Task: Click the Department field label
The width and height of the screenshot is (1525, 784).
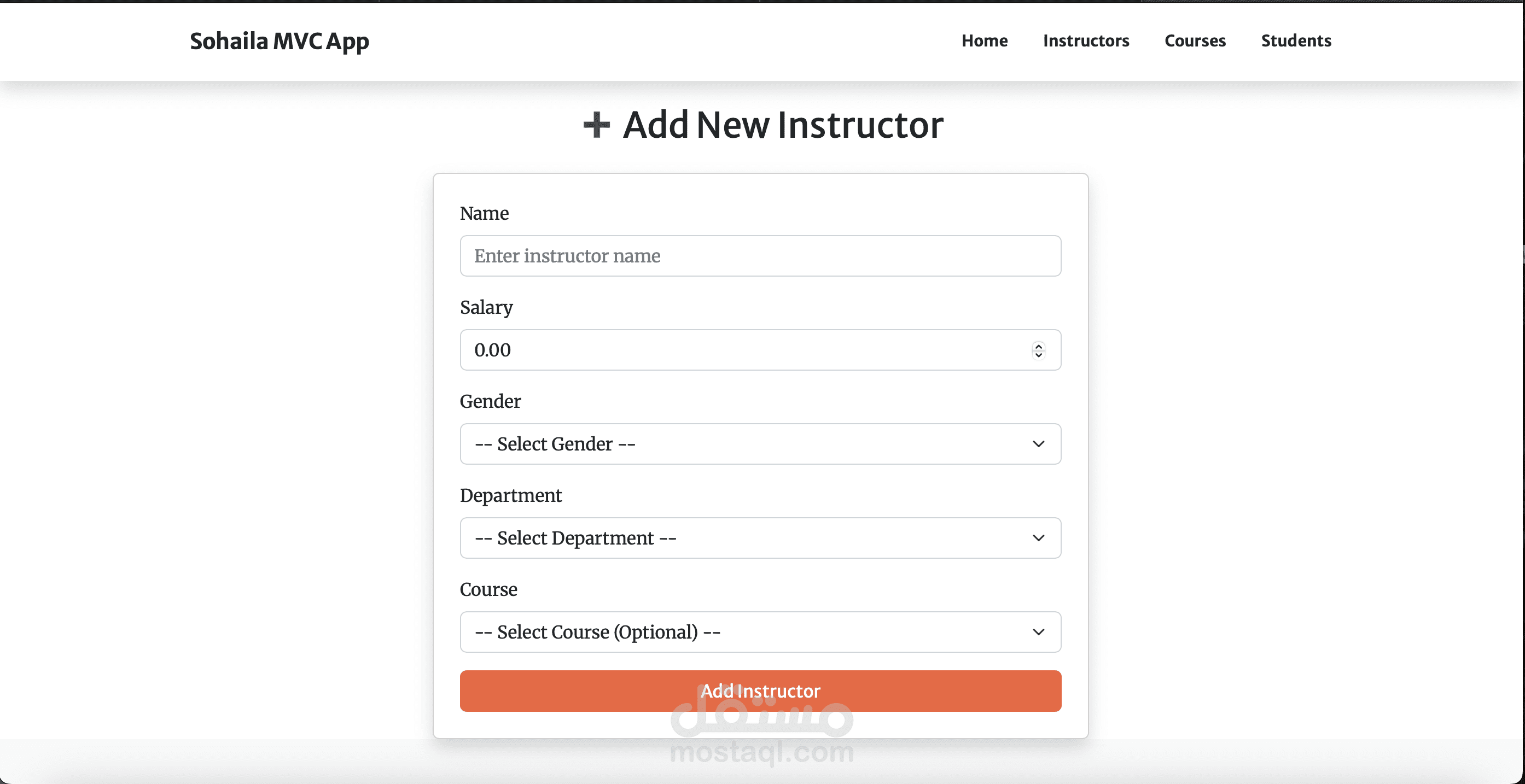Action: click(510, 495)
